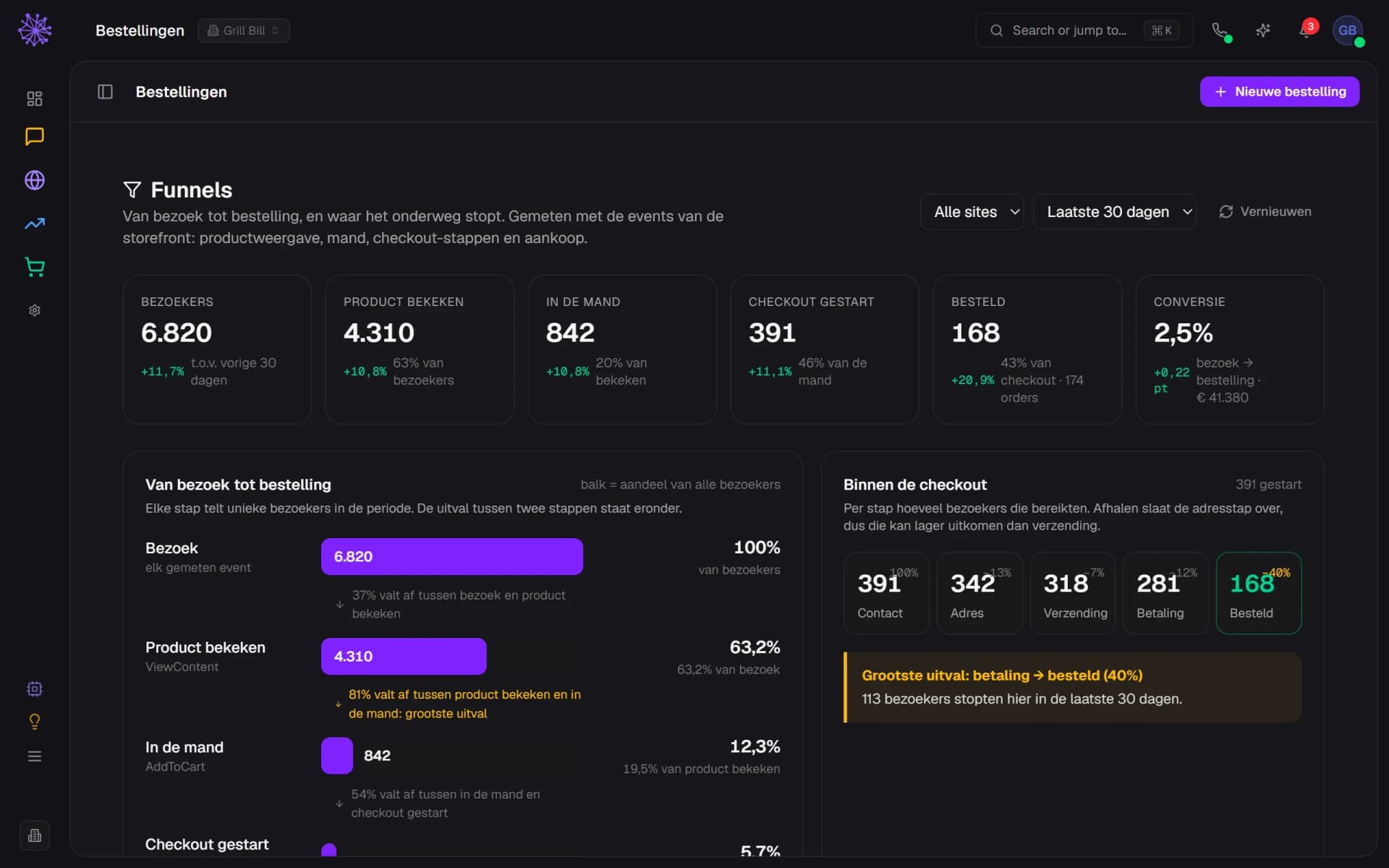Click the 281 Betaling checkout step

point(1165,593)
